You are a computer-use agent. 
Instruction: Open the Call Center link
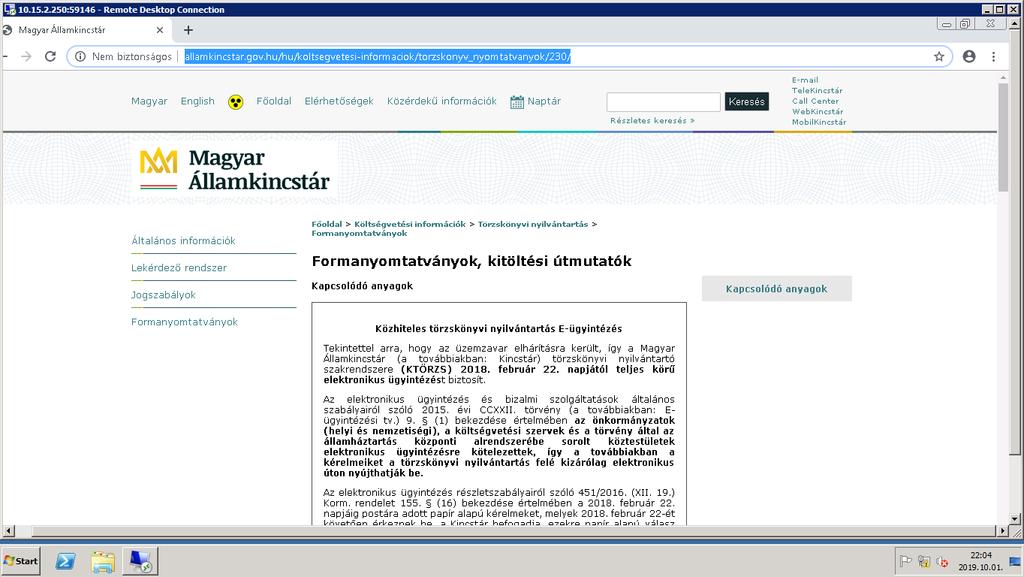click(x=815, y=101)
